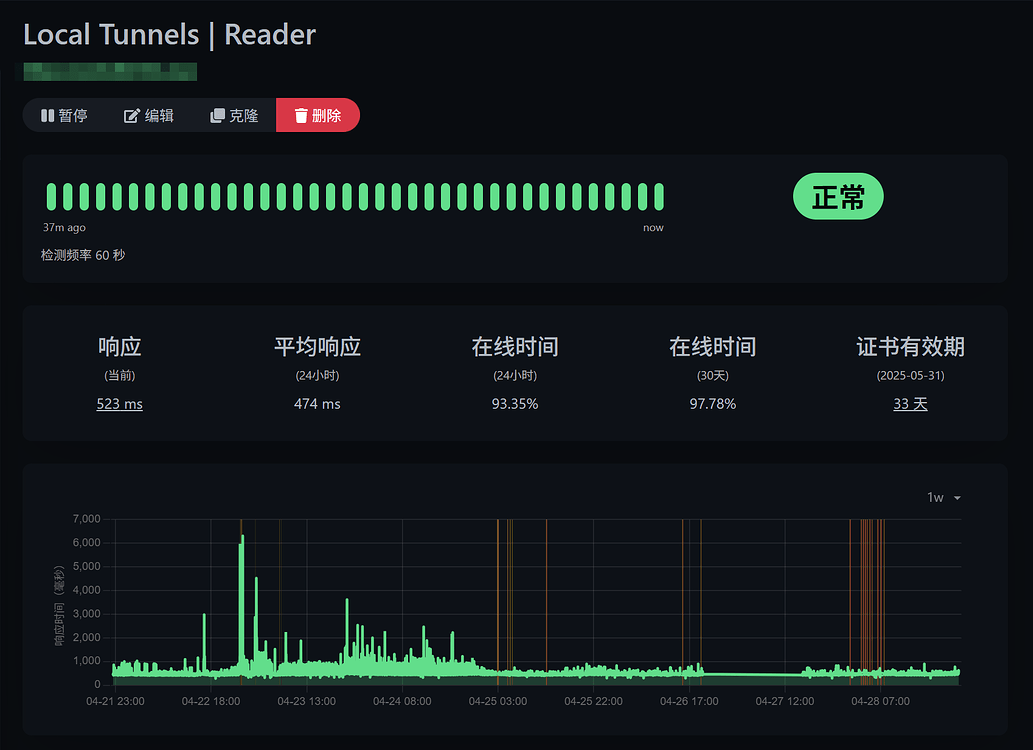
Task: Click the 33 天 certificate expiry link
Action: click(x=910, y=404)
